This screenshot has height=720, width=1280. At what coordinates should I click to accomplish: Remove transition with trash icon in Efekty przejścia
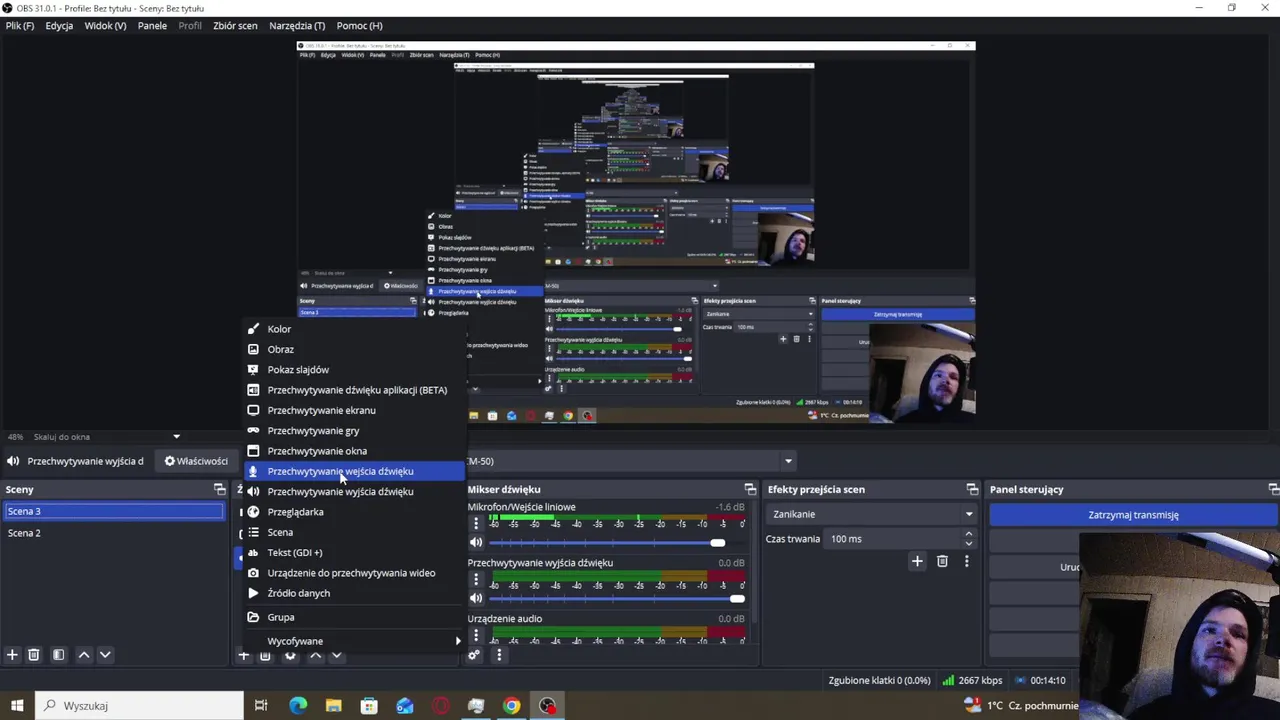click(x=942, y=561)
